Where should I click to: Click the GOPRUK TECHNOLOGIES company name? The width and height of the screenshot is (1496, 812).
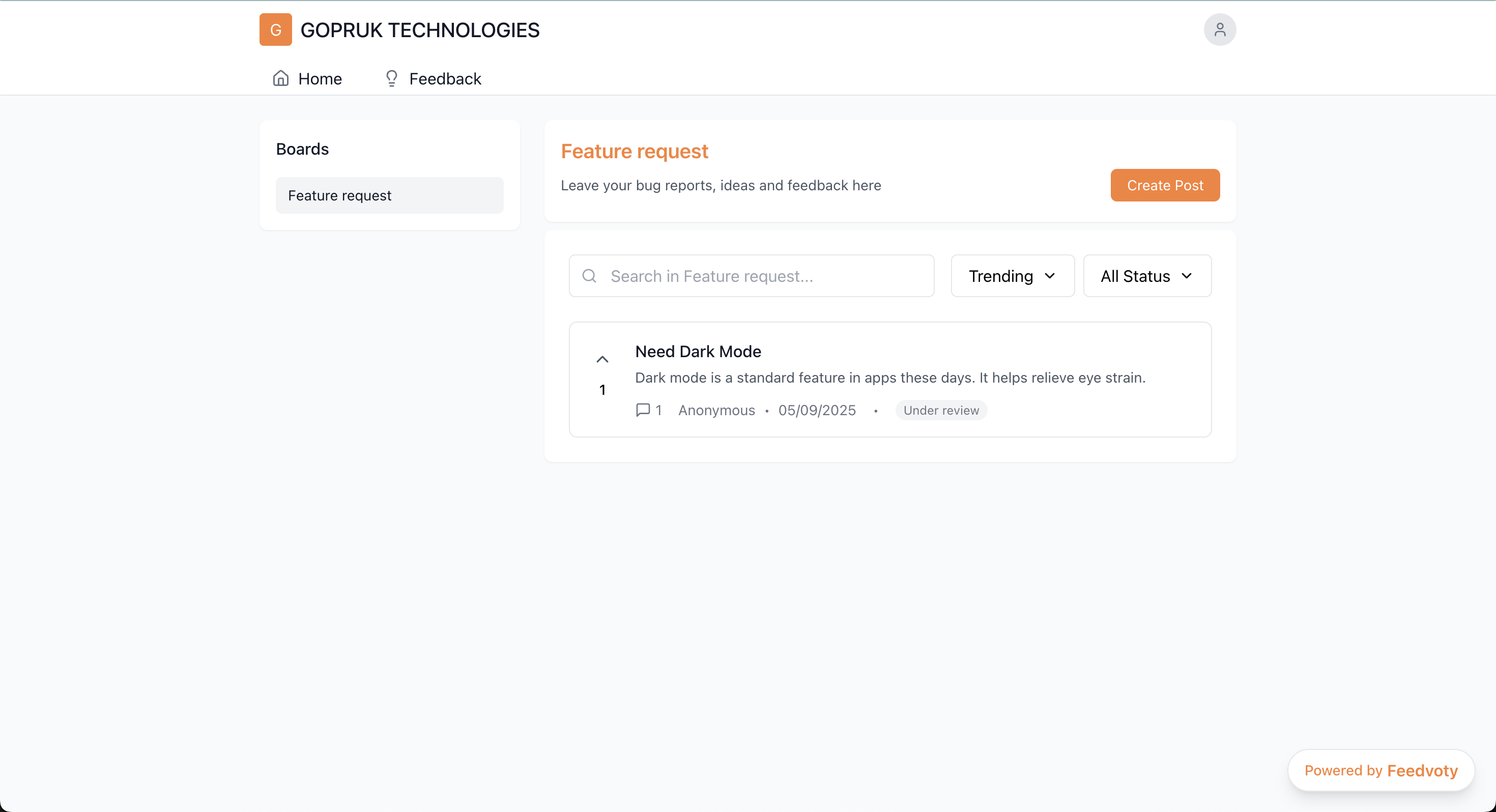click(x=419, y=30)
